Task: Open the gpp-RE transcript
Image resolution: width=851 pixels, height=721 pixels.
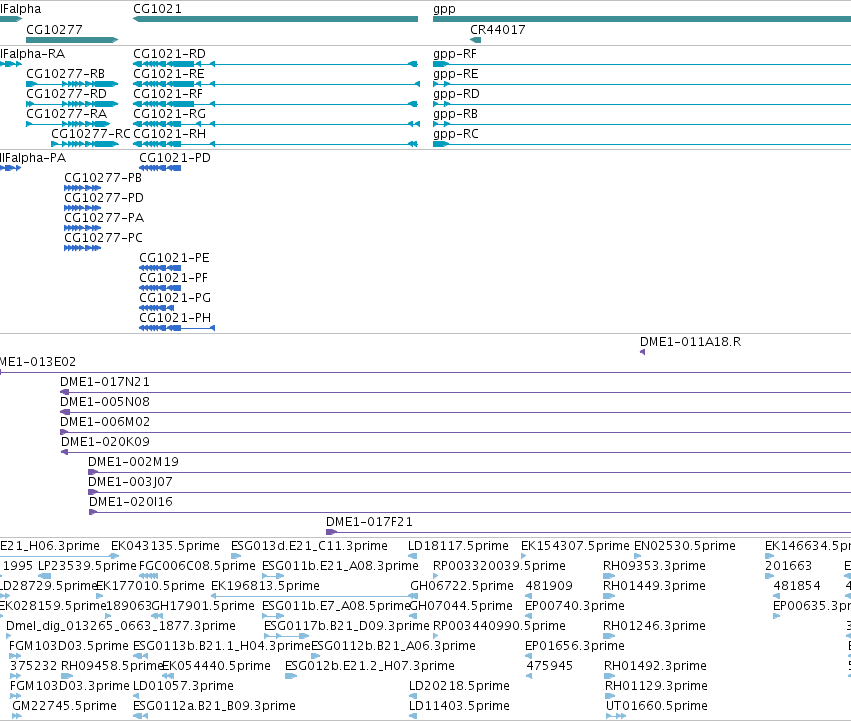Action: pos(642,84)
